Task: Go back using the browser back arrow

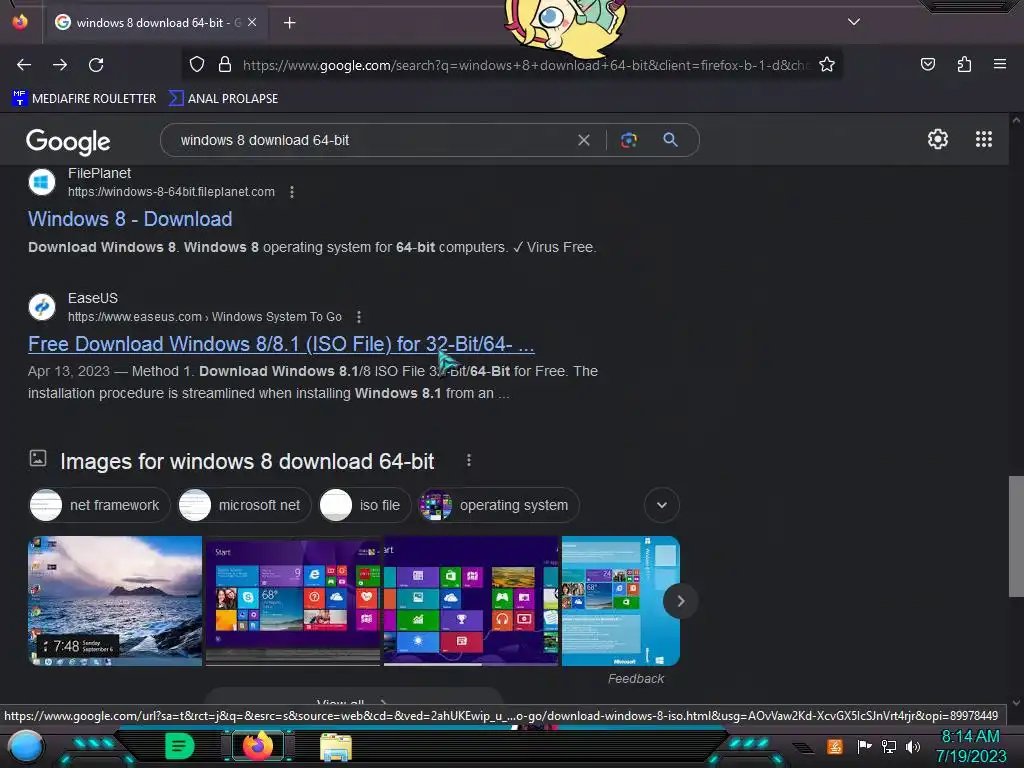Action: click(24, 65)
